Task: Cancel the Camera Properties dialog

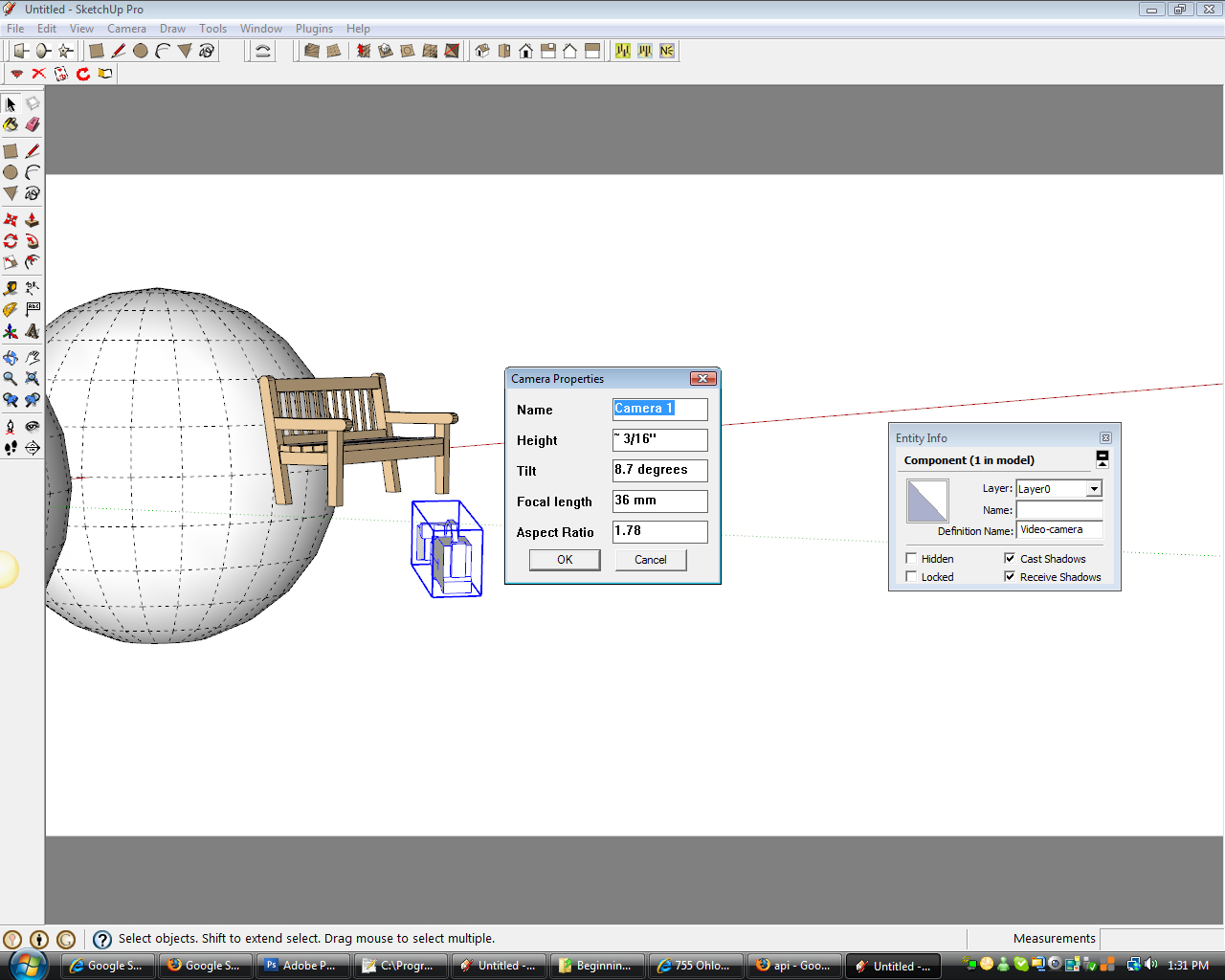Action: point(651,560)
